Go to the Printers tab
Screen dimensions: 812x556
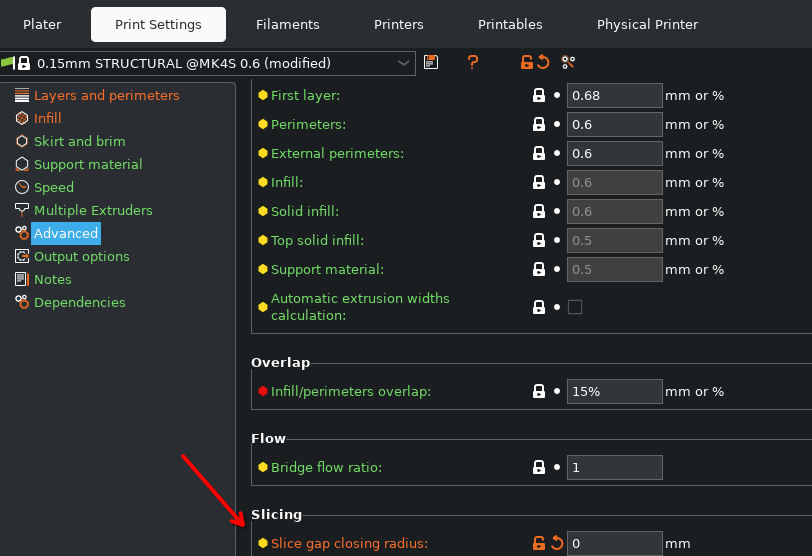[399, 24]
